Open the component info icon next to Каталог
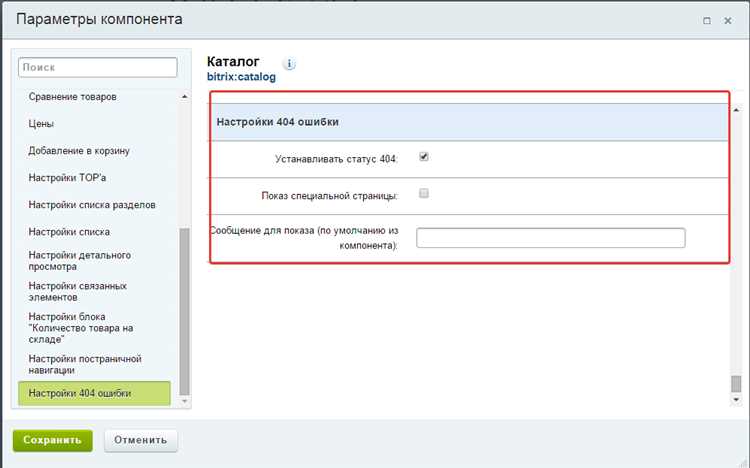The height and width of the screenshot is (468, 750). pos(289,63)
